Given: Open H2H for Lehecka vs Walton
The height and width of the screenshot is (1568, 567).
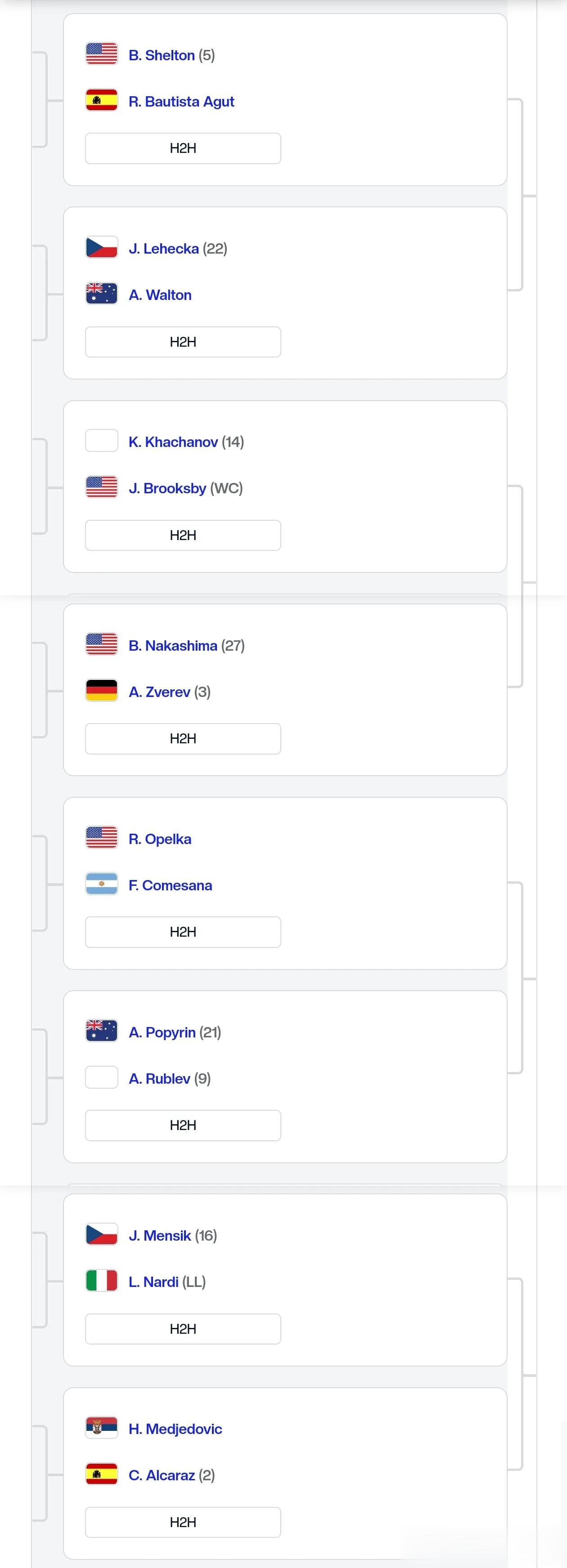Looking at the screenshot, I should click(x=183, y=342).
